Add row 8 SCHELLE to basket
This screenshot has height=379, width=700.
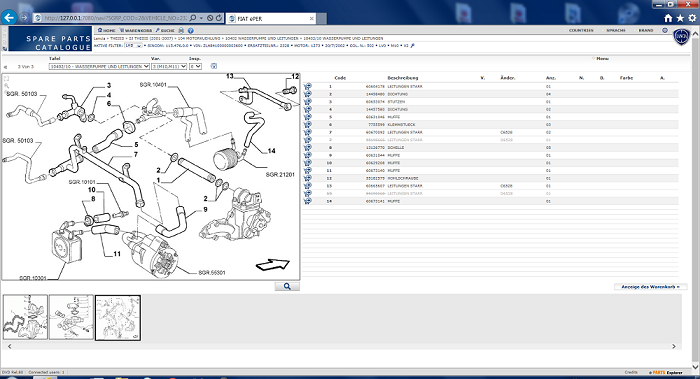coord(308,148)
